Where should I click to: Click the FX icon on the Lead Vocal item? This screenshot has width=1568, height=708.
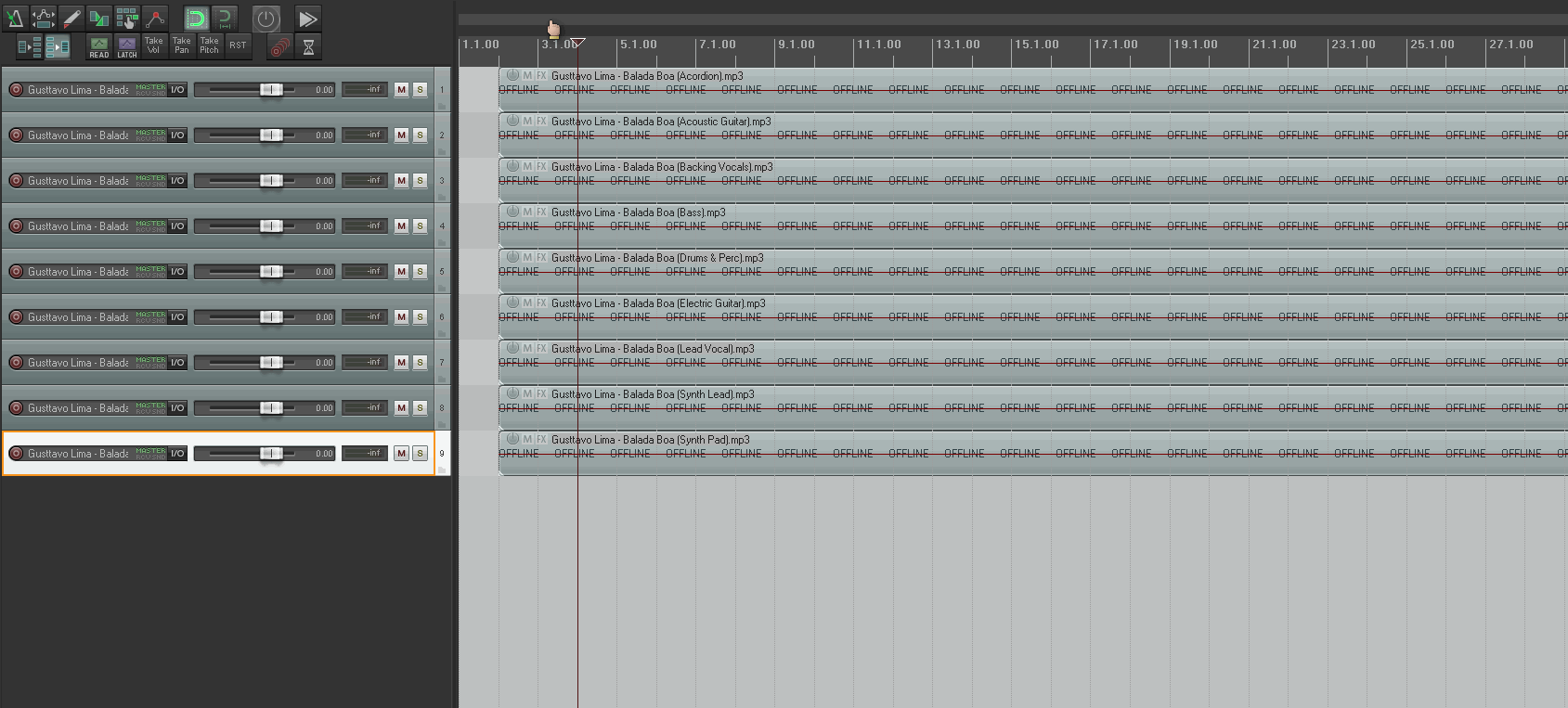[541, 348]
